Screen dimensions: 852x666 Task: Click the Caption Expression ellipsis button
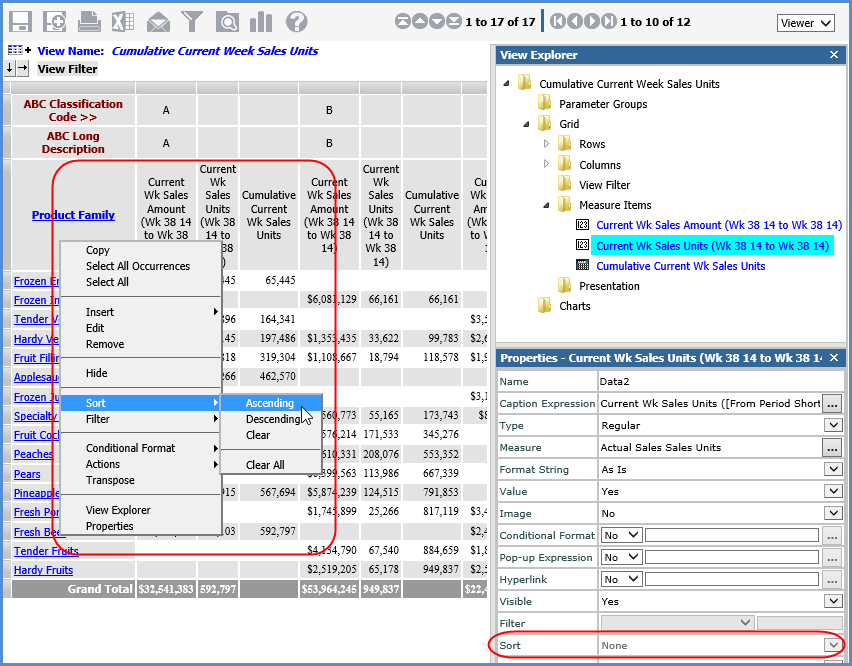click(x=832, y=403)
